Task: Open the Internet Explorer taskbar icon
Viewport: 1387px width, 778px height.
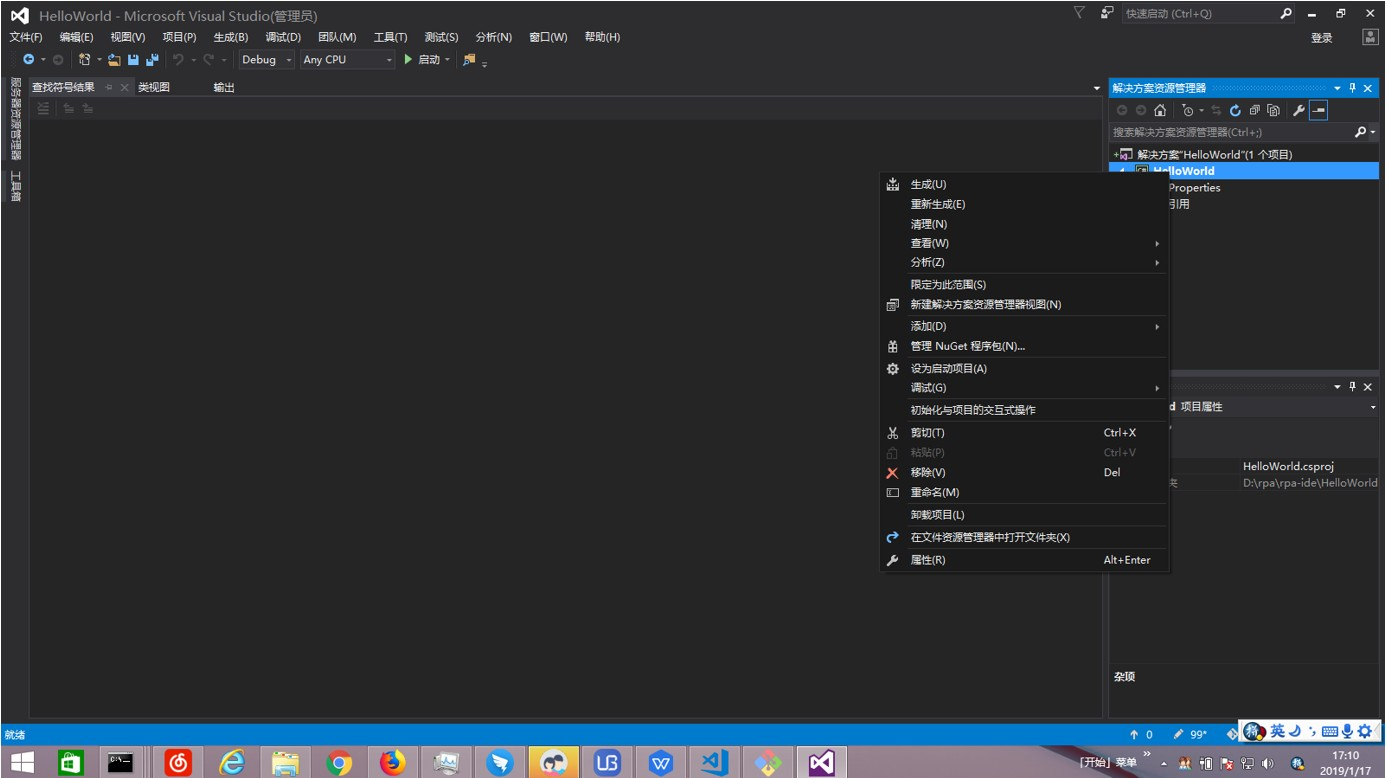Action: [x=233, y=763]
